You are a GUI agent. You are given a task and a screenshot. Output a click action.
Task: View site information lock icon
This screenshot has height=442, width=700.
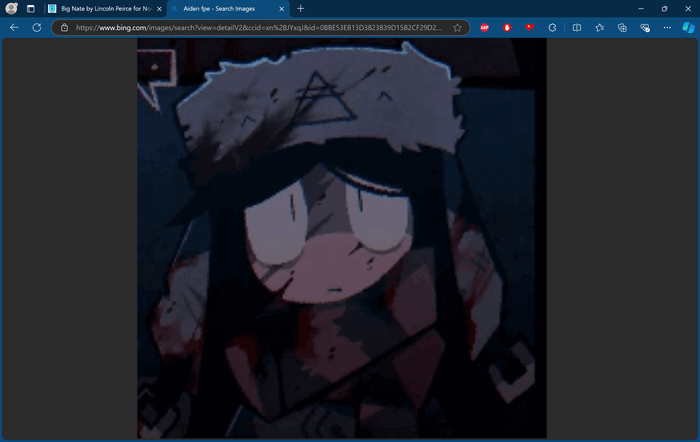(64, 28)
